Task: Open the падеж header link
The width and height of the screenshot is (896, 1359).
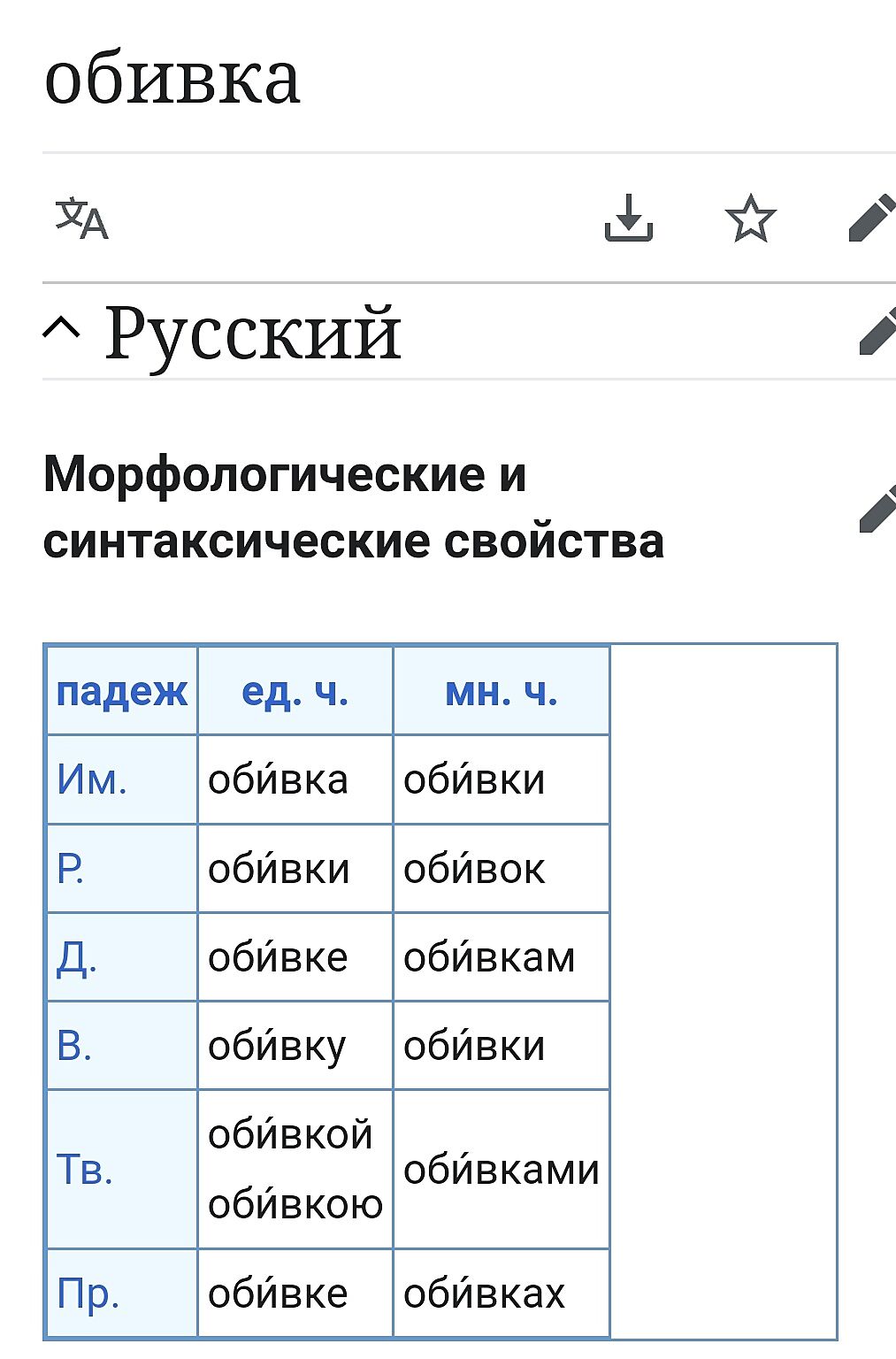Action: [x=121, y=691]
